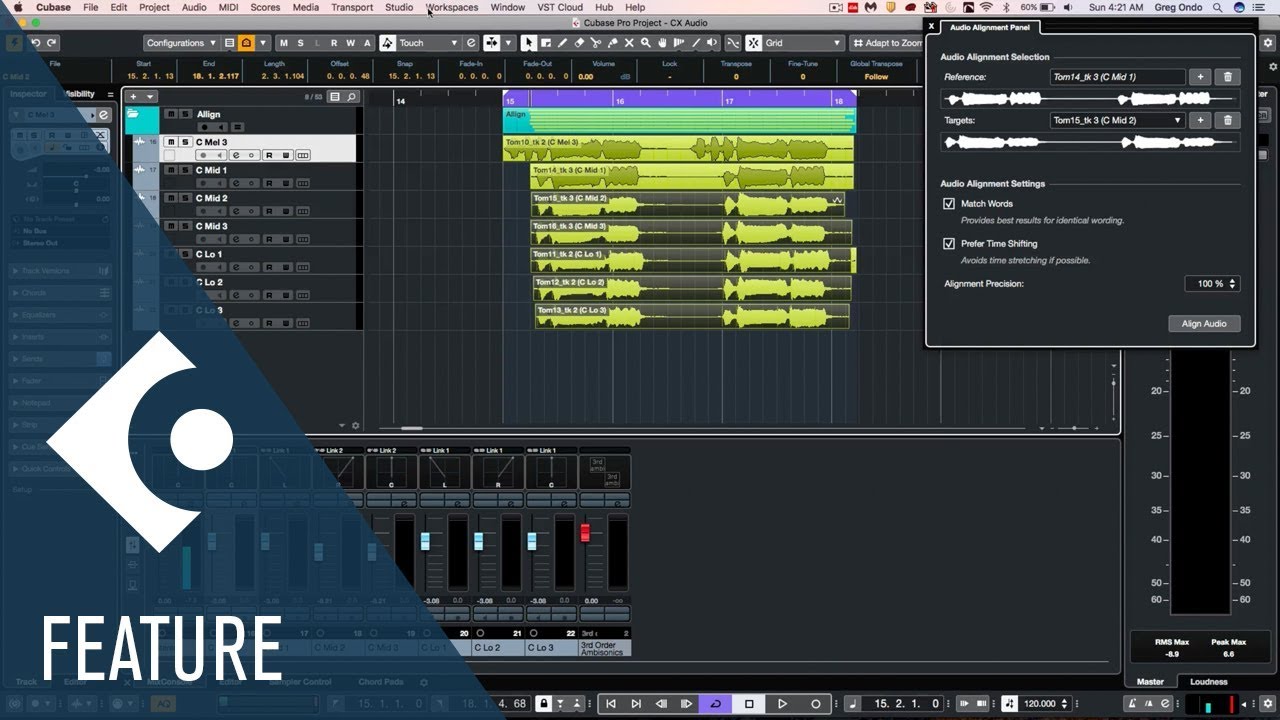Click the plus next to Targets
This screenshot has width=1280, height=720.
click(1201, 120)
